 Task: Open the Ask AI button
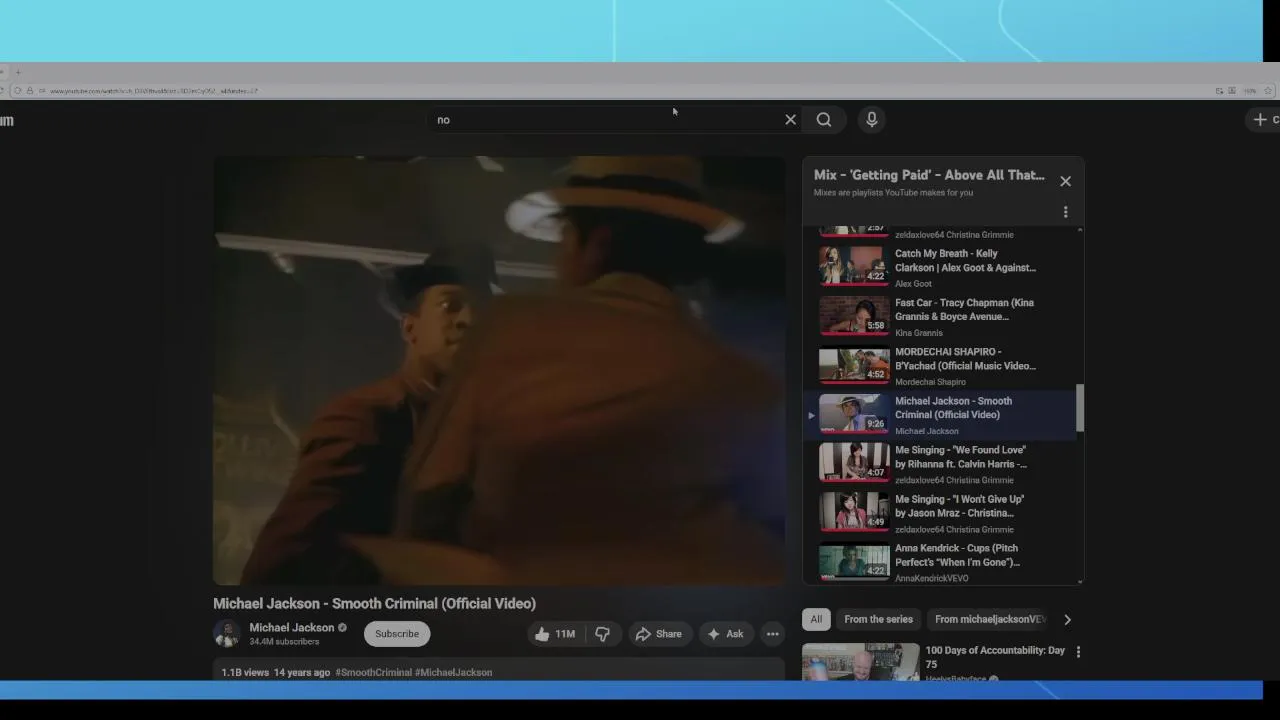point(725,634)
